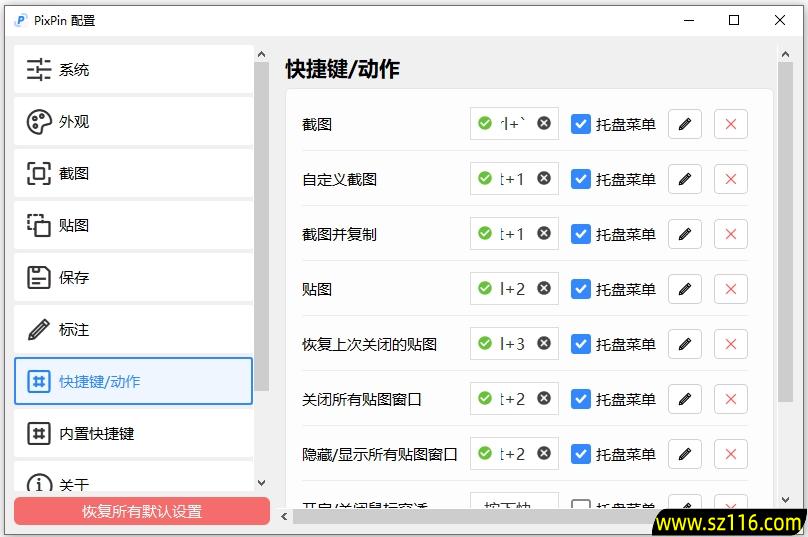Click the pencil edit icon for 贴图 row
The width and height of the screenshot is (808, 537).
click(x=684, y=289)
